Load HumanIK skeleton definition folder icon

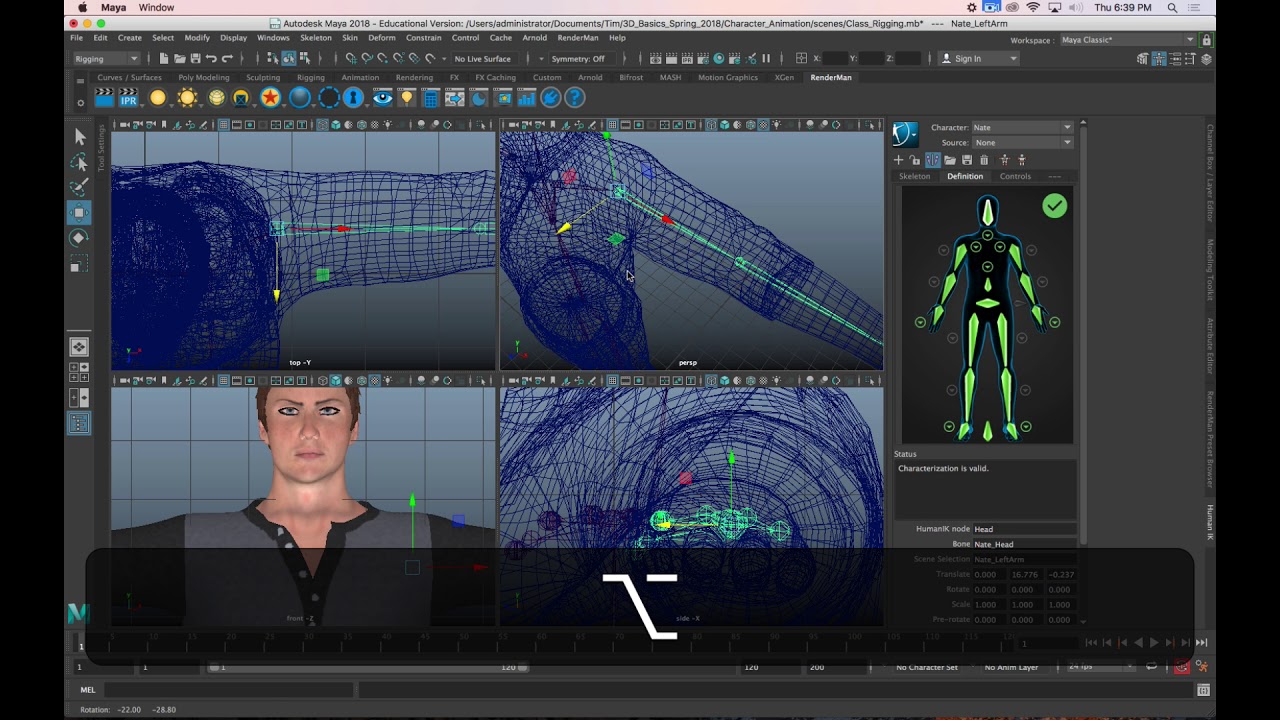(x=950, y=160)
